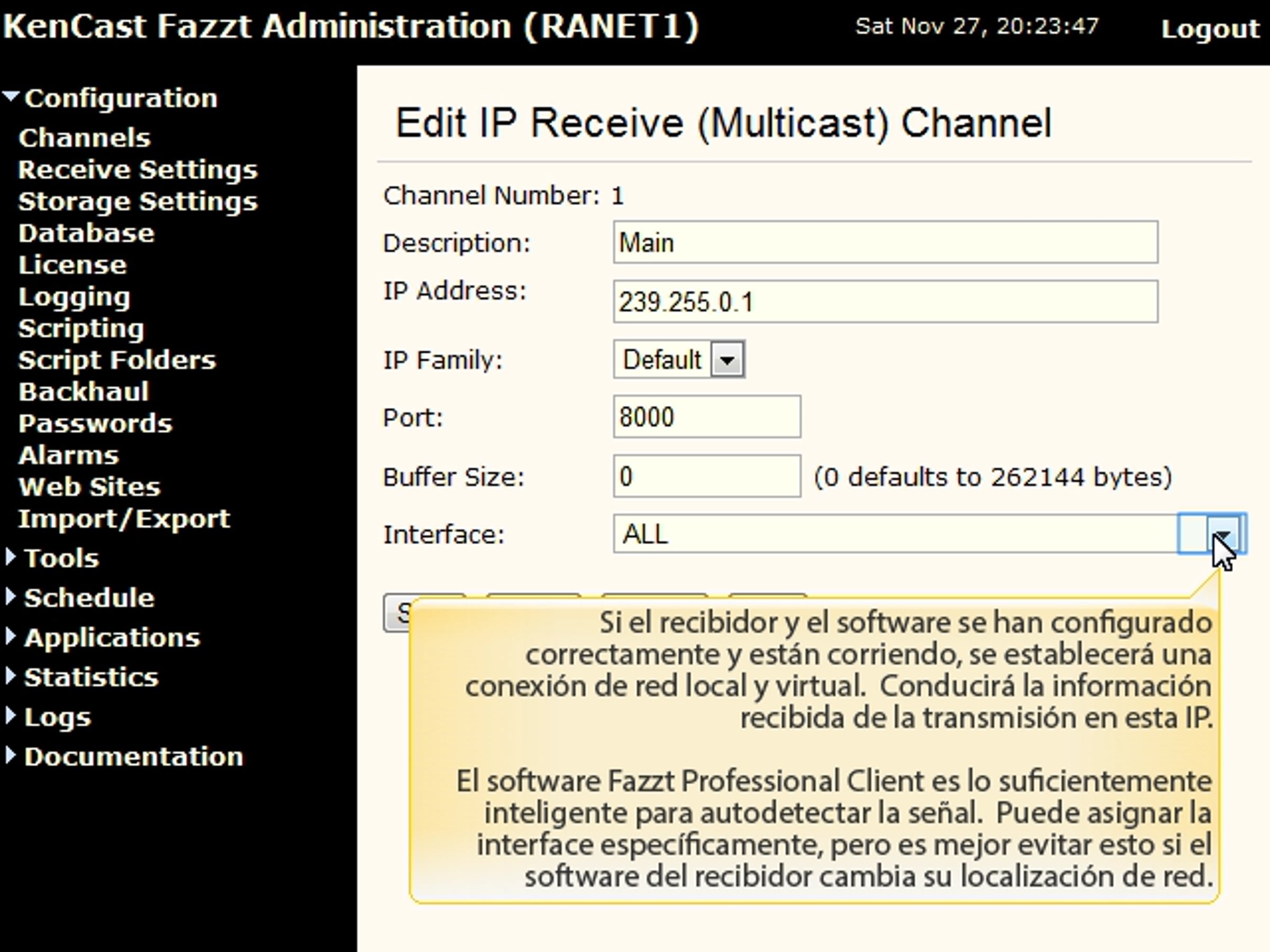The image size is (1270, 952).
Task: Go to Channels in the sidebar
Action: click(x=84, y=138)
